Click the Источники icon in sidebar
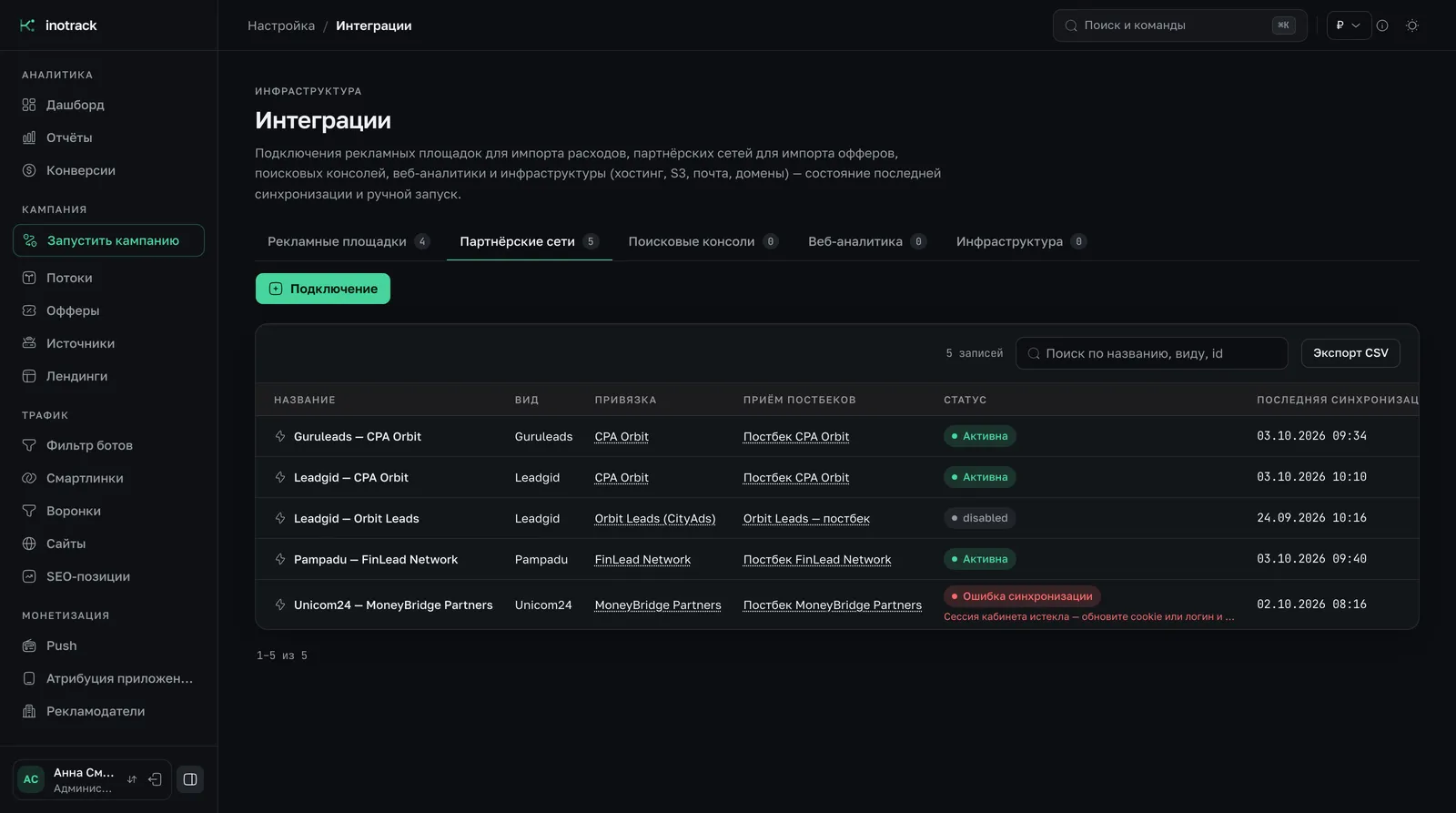Image resolution: width=1456 pixels, height=813 pixels. coord(29,343)
